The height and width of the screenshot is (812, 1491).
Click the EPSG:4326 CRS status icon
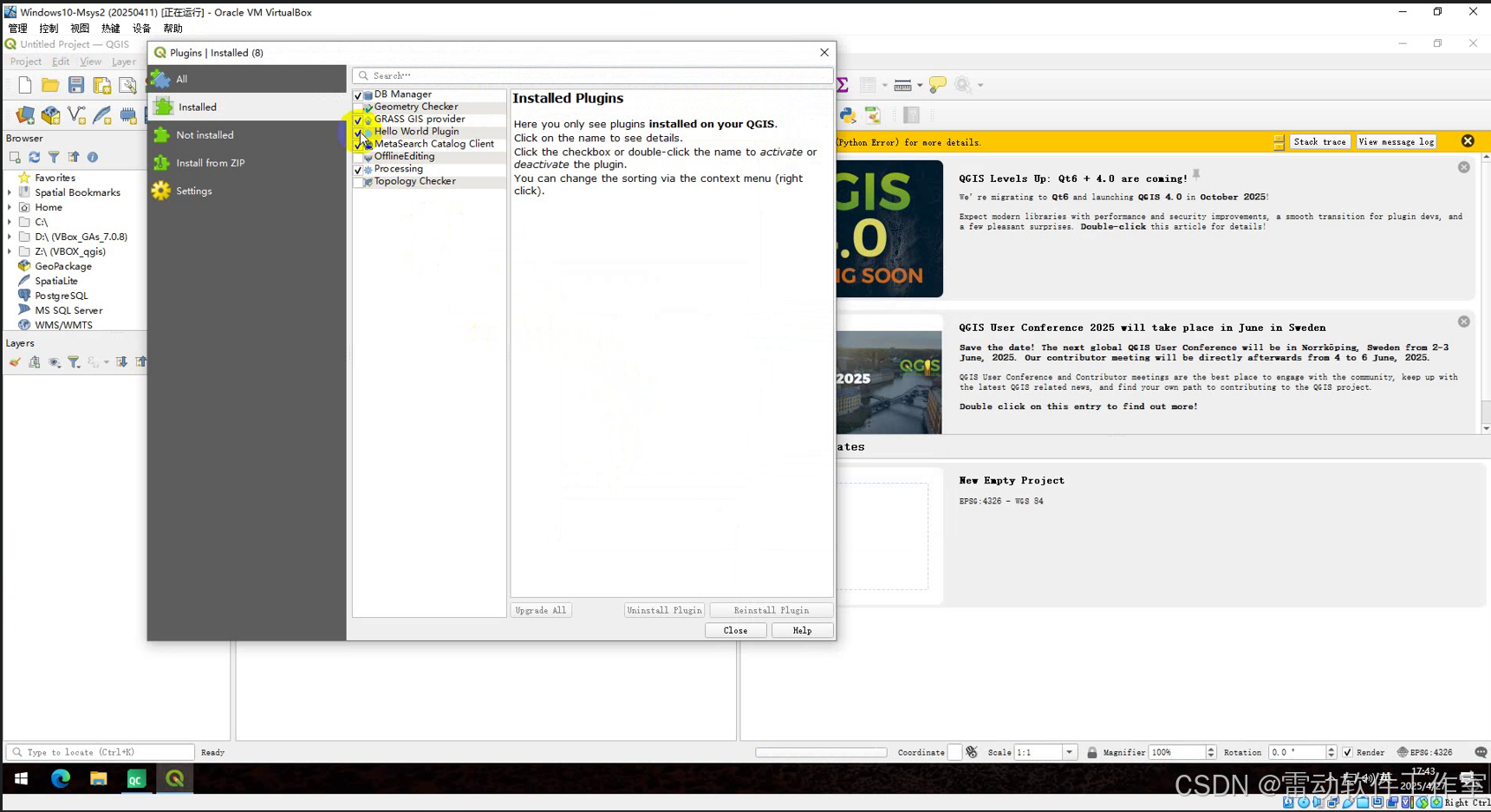[x=1425, y=752]
